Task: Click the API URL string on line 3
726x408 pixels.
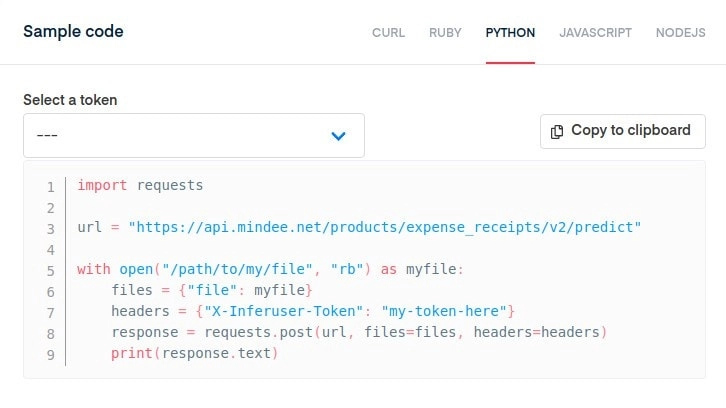Action: (x=385, y=227)
